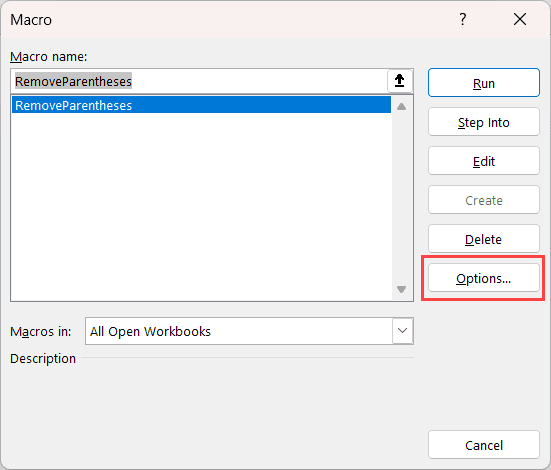Click the macro list scroll-down arrow
This screenshot has height=470, width=551.
(x=401, y=289)
